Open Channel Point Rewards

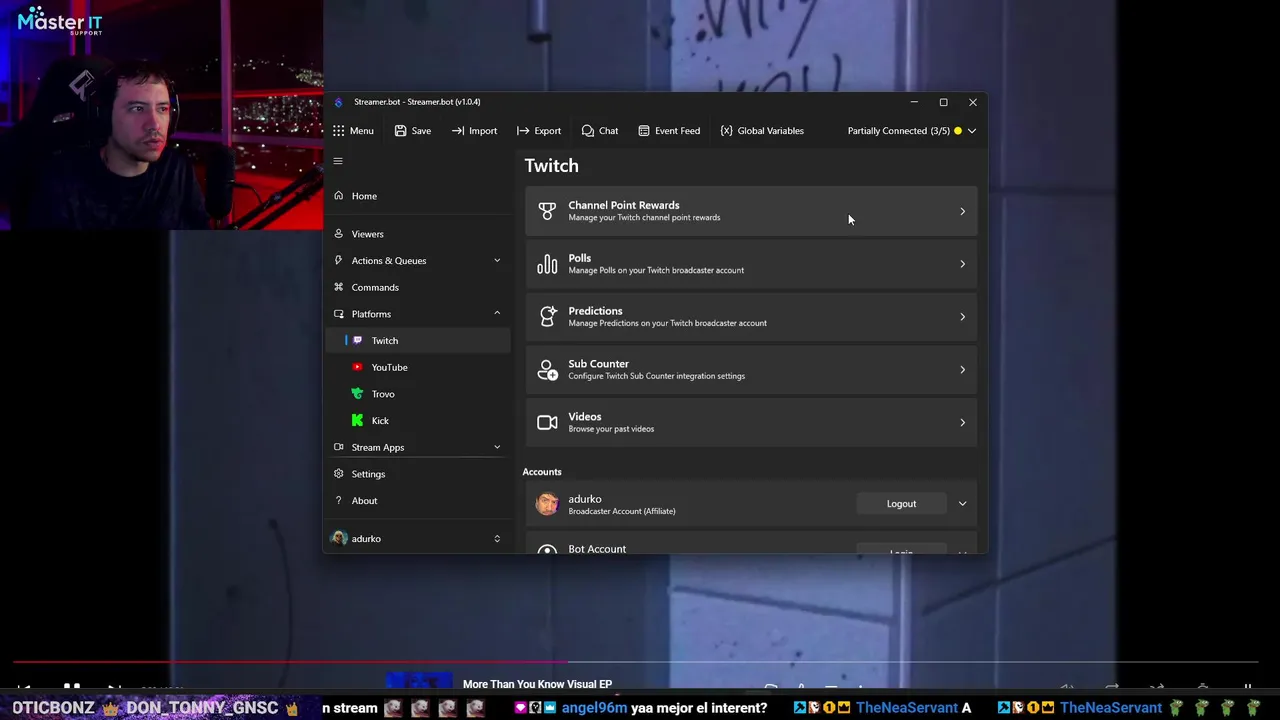tap(751, 211)
